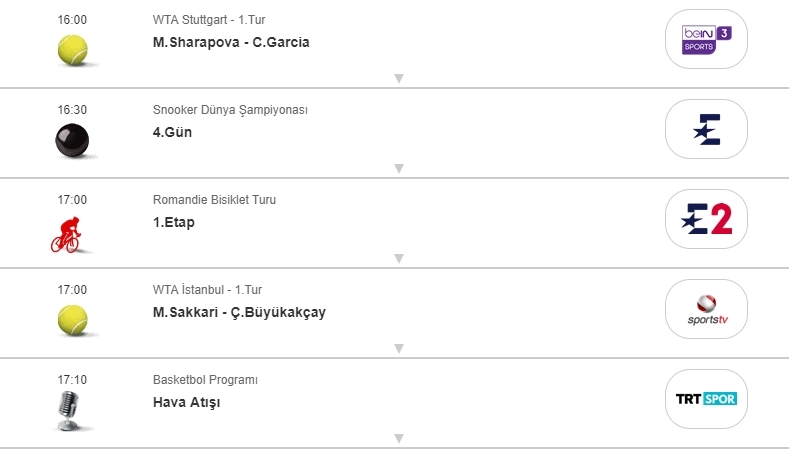Open the TRT Spor channel logo

(x=706, y=399)
